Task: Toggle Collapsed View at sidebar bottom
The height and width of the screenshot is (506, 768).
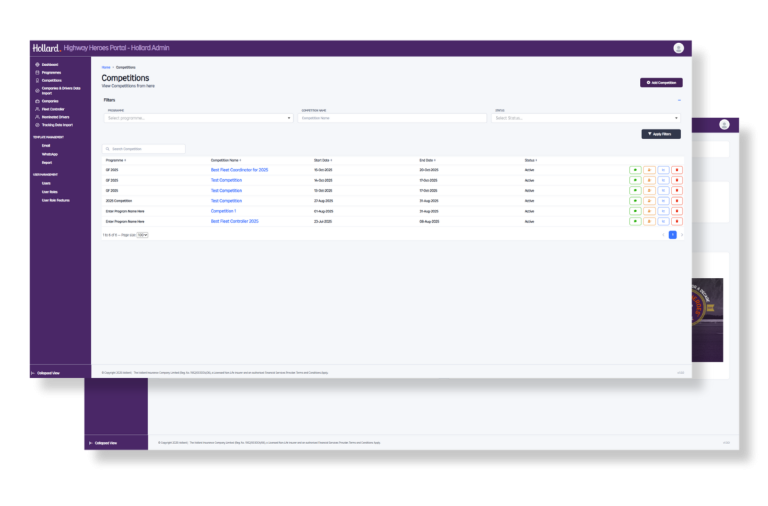Action: click(48, 373)
